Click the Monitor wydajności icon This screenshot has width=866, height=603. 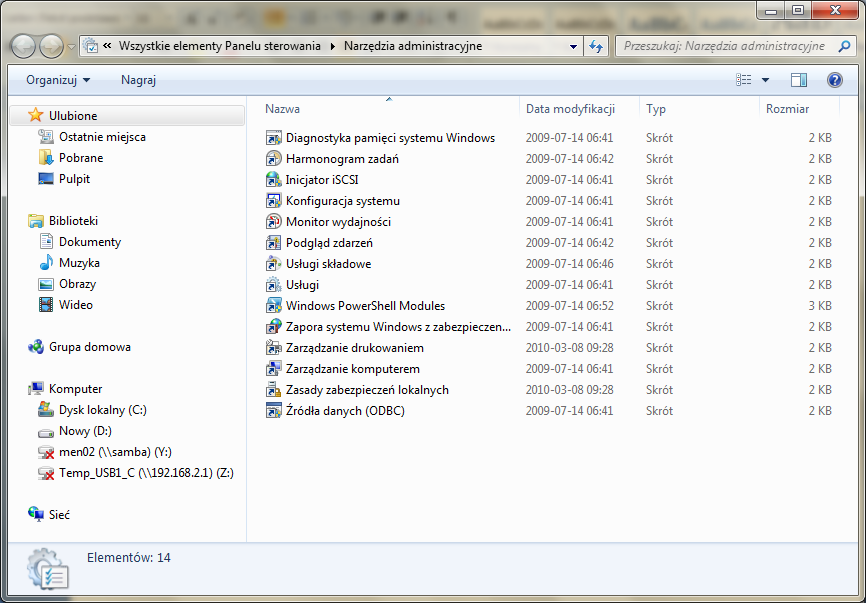pos(273,221)
